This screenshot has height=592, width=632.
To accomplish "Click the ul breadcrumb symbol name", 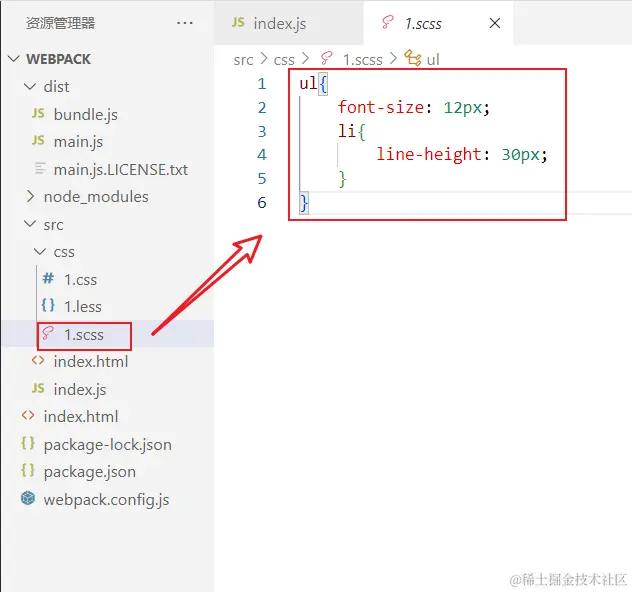I will coord(433,60).
